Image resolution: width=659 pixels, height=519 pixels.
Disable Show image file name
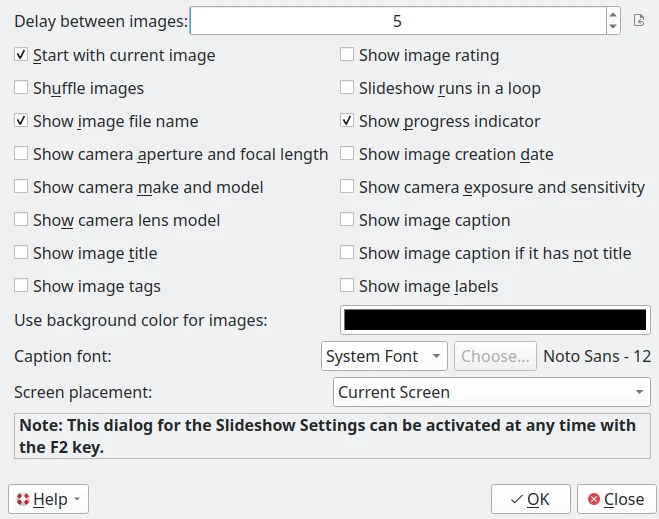(21, 121)
